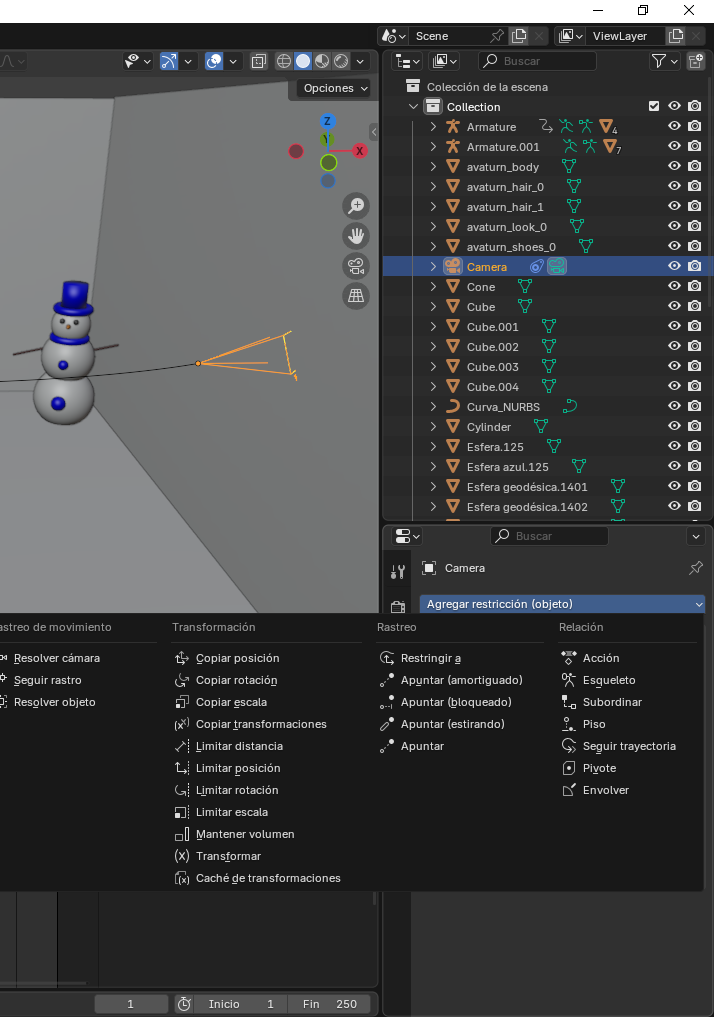
Task: Click the pan view hand icon
Action: 356,235
